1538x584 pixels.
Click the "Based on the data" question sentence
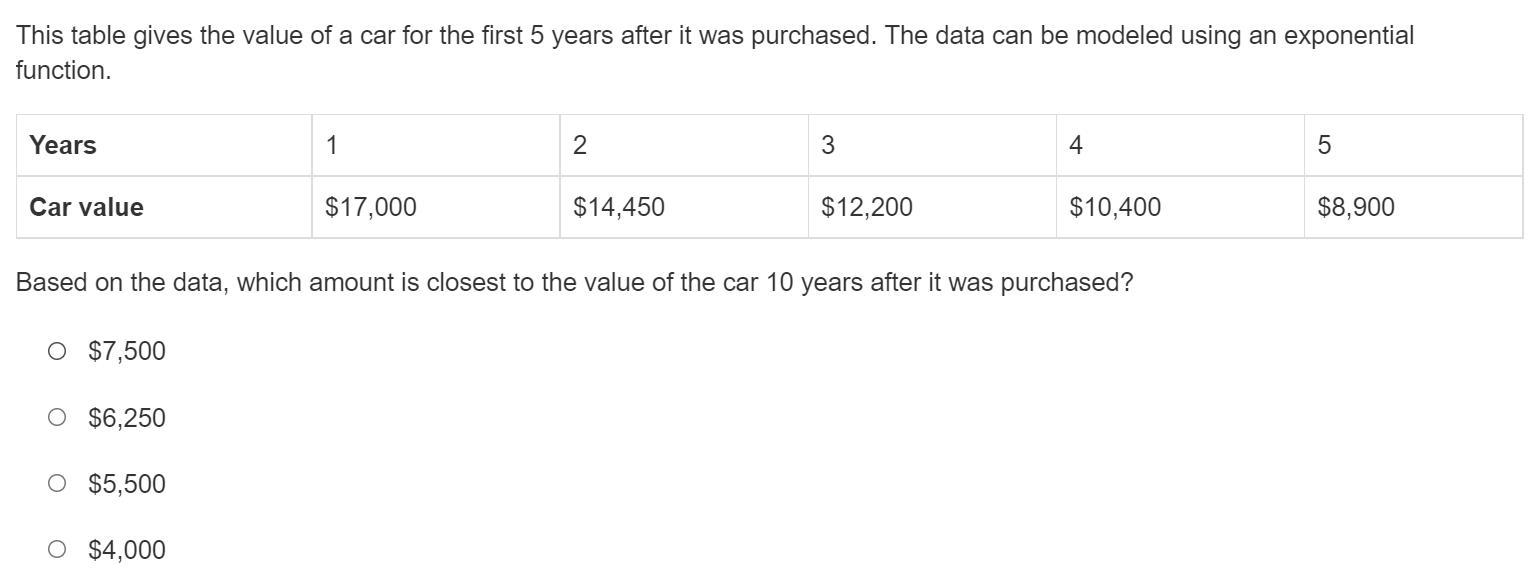574,283
